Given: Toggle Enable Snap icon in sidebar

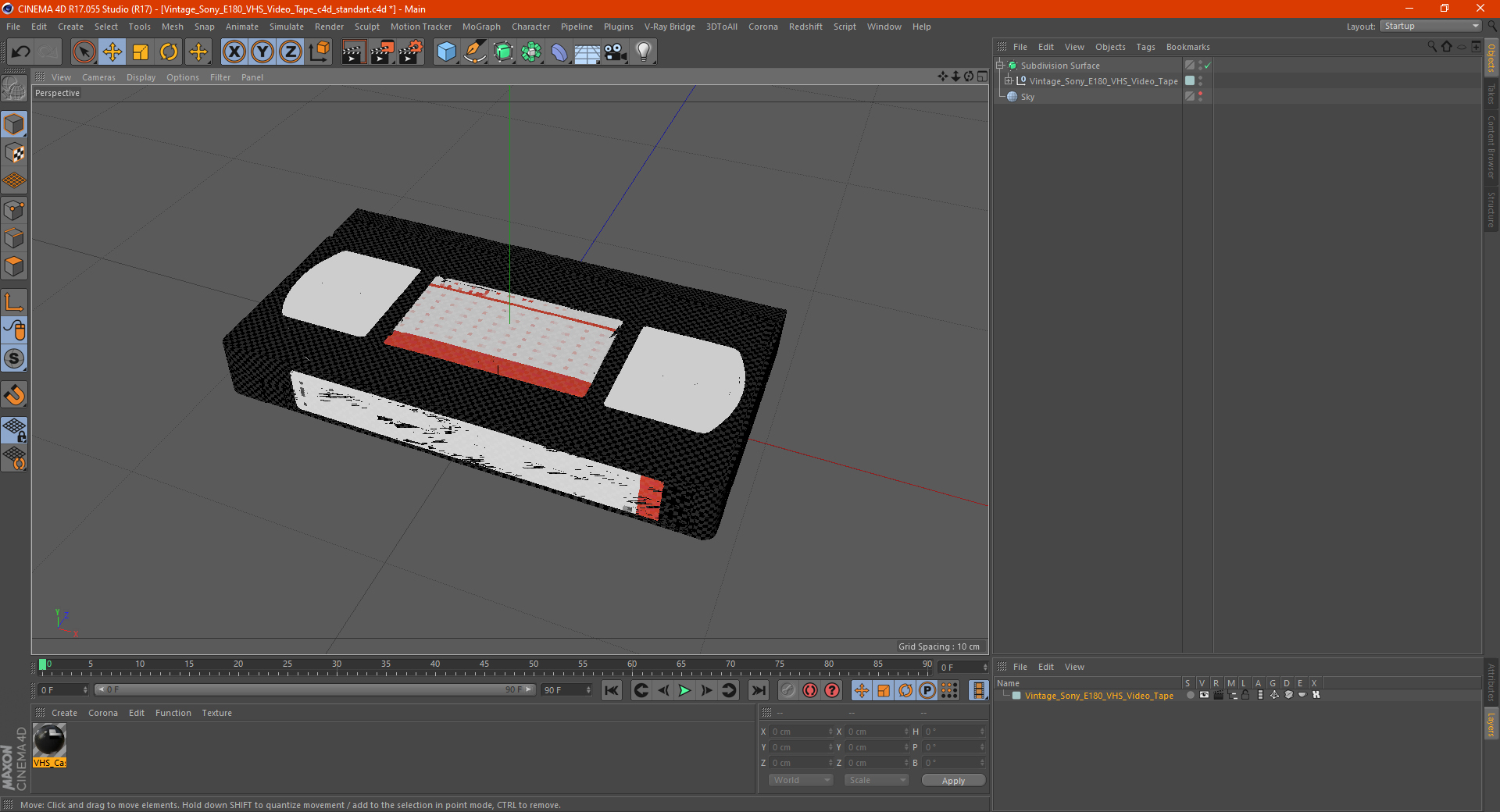Looking at the screenshot, I should [x=14, y=395].
